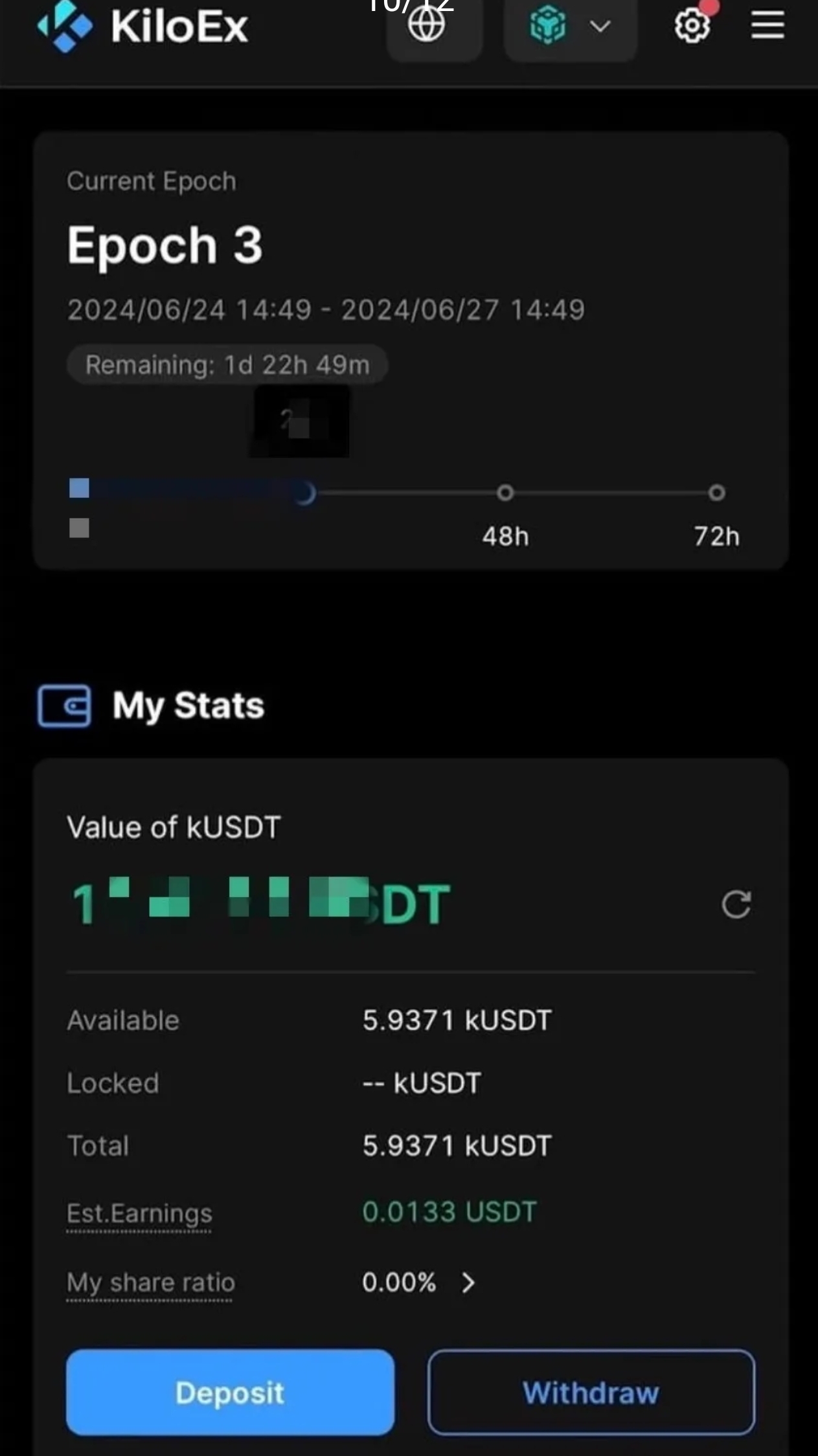Click the Est.Earnings underlined label
818x1456 pixels.
139,1213
